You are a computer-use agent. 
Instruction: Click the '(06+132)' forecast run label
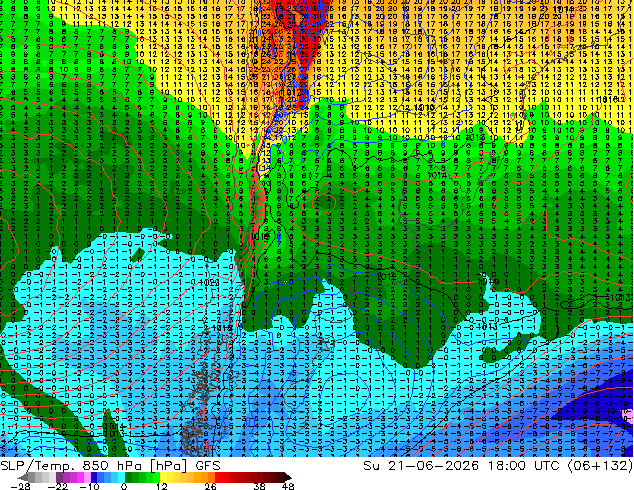coord(600,466)
